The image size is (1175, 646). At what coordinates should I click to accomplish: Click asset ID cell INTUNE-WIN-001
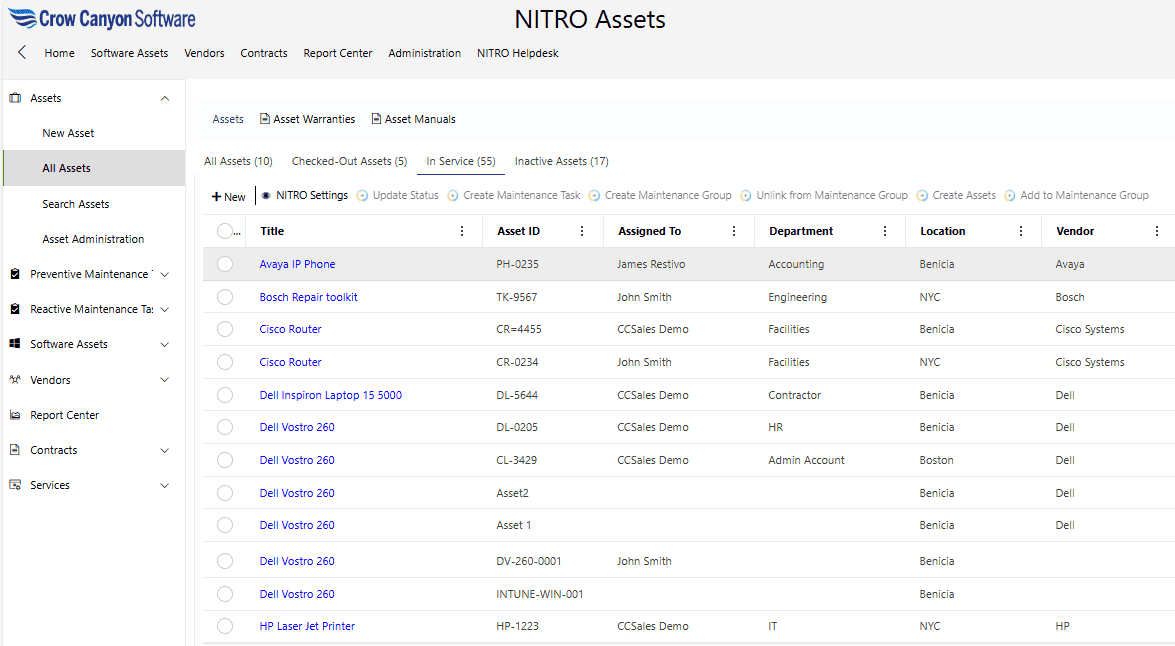click(x=540, y=594)
